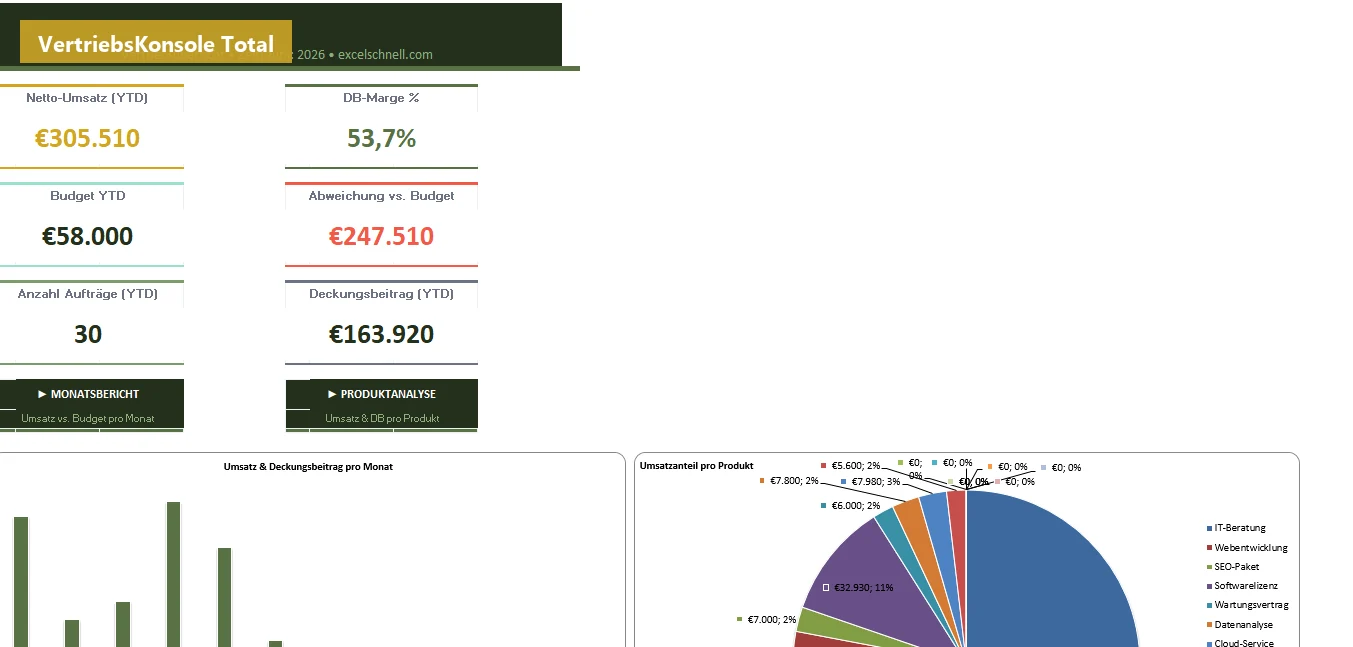Click the 'Umsatz & DB pro Produkt' caption
The width and height of the screenshot is (1353, 647).
point(382,418)
